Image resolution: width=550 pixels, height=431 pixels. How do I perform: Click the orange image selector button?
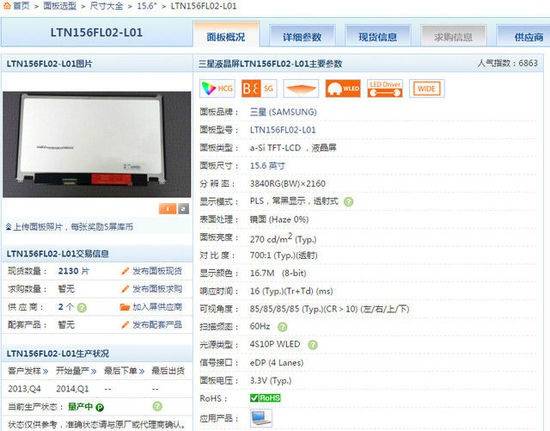coord(168,209)
